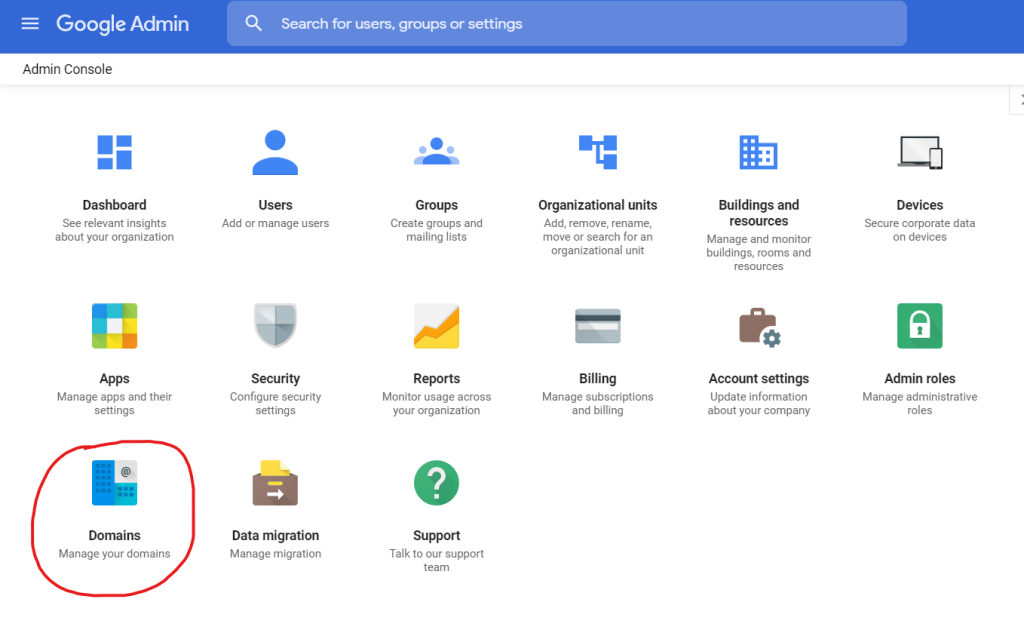The height and width of the screenshot is (642, 1024).
Task: Click 'Update information about your company' text
Action: 758,404
